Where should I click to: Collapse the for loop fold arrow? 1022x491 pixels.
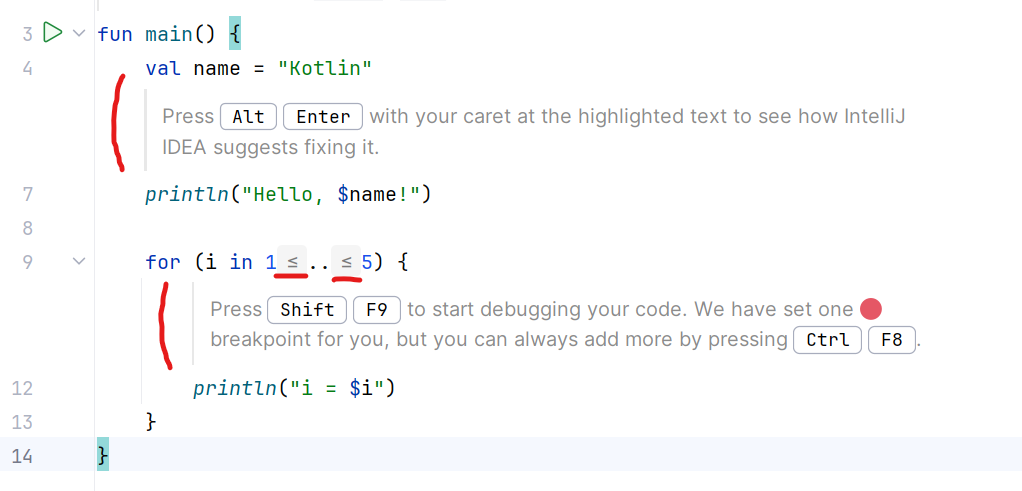pos(79,262)
